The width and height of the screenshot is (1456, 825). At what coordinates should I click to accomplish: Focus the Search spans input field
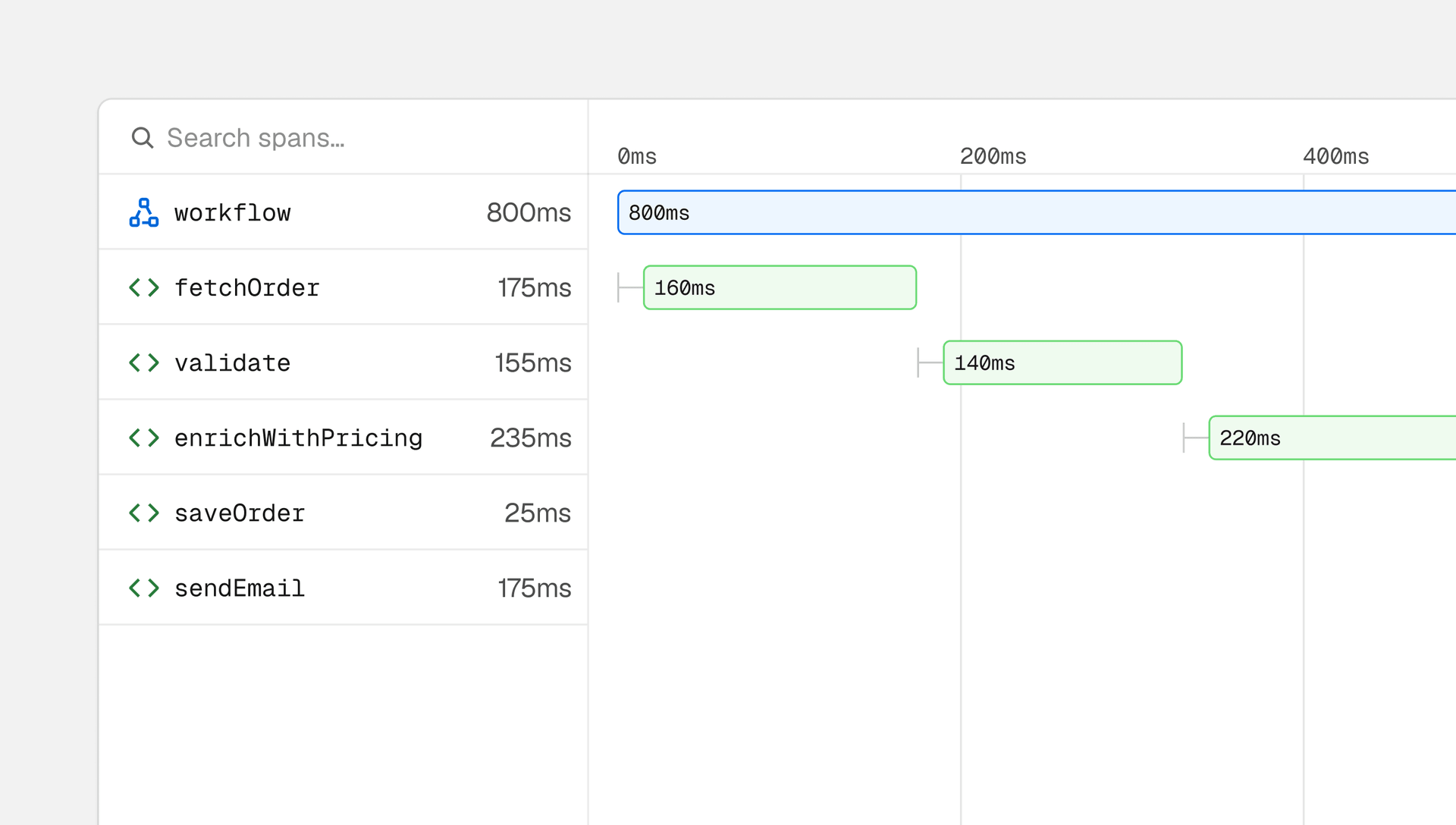pos(343,138)
